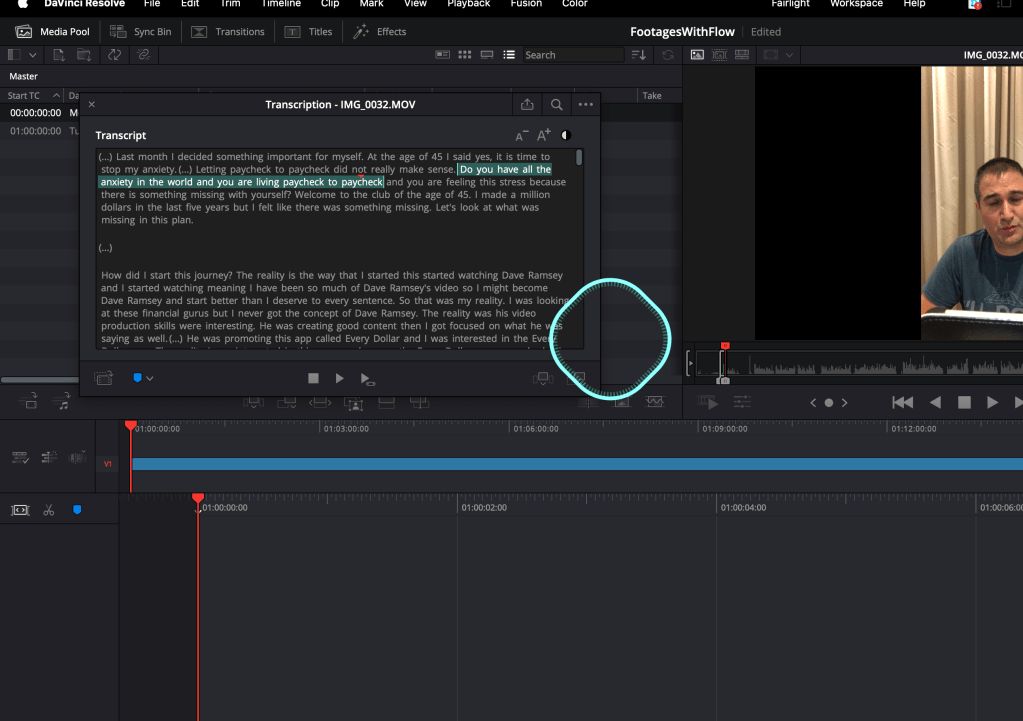This screenshot has width=1023, height=721.
Task: Open the Effects panel
Action: click(x=380, y=31)
